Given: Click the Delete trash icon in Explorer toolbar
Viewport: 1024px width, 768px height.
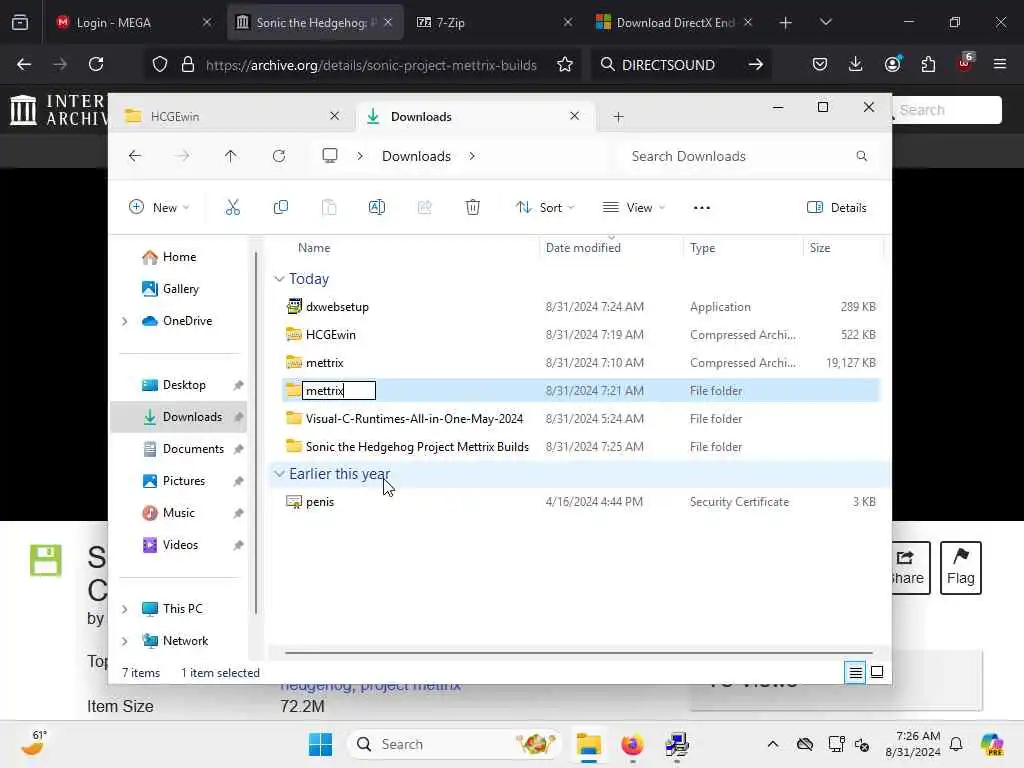Looking at the screenshot, I should click(473, 208).
